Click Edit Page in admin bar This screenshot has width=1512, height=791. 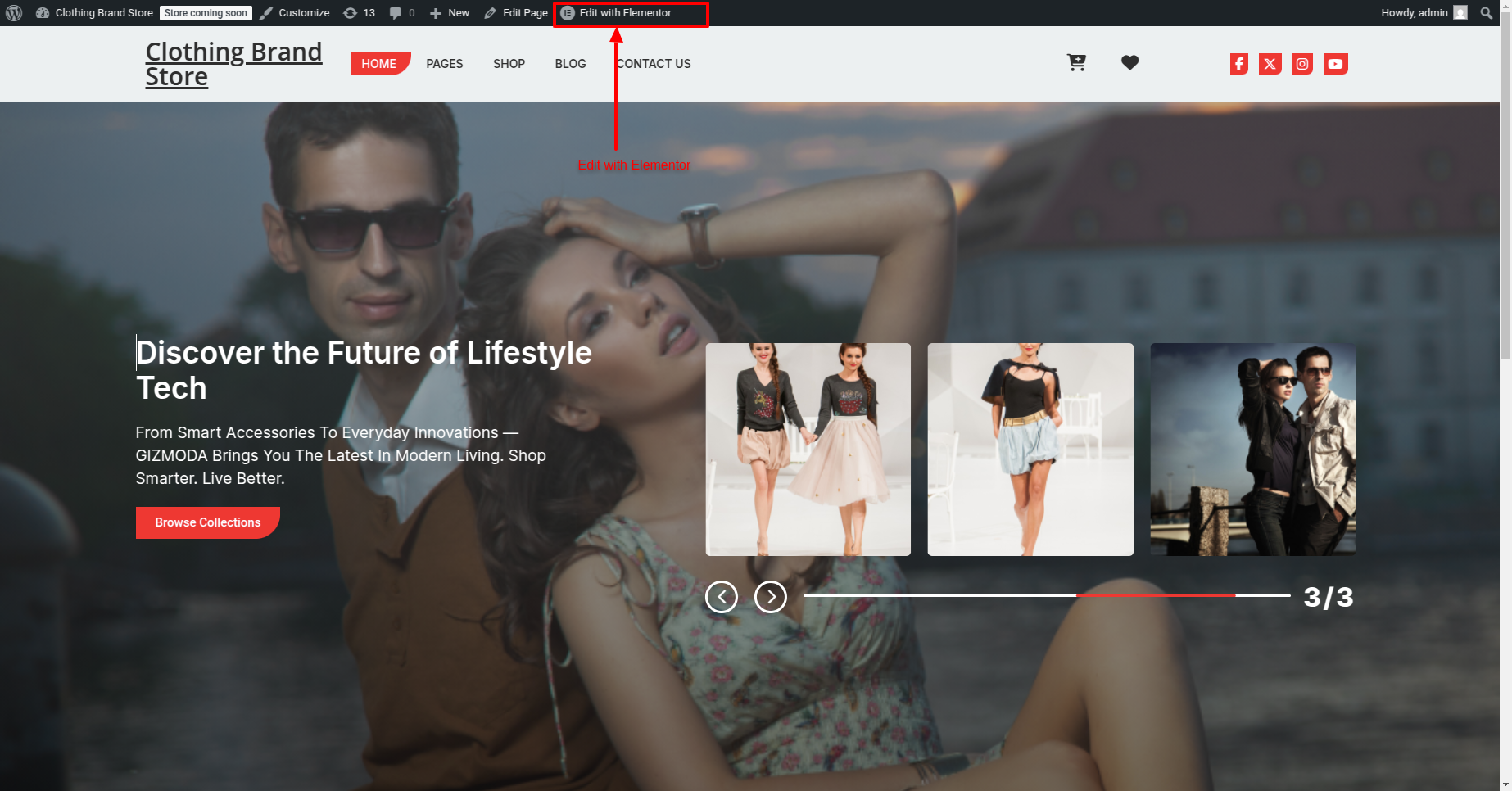[x=516, y=13]
